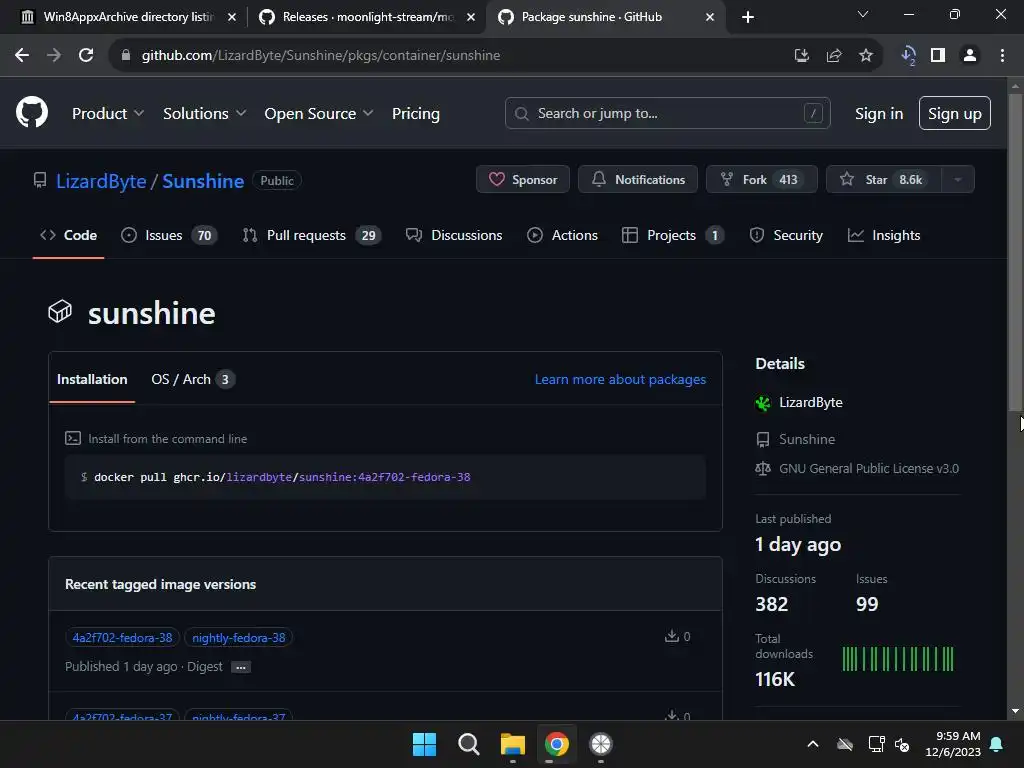Open the Insights tab
Image resolution: width=1024 pixels, height=768 pixels.
point(884,235)
